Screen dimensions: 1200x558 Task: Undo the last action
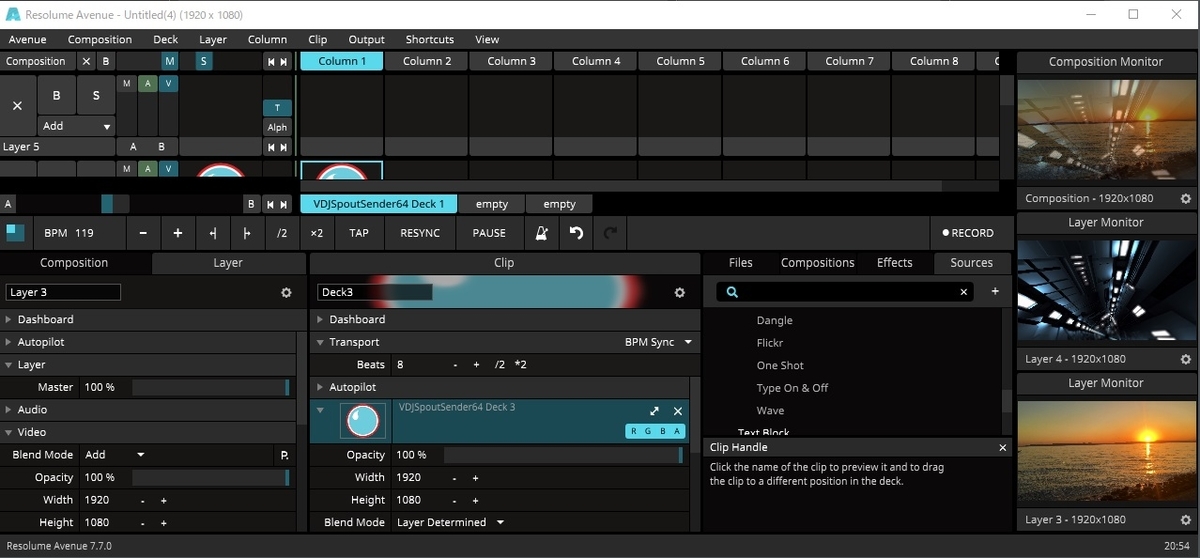coord(576,233)
